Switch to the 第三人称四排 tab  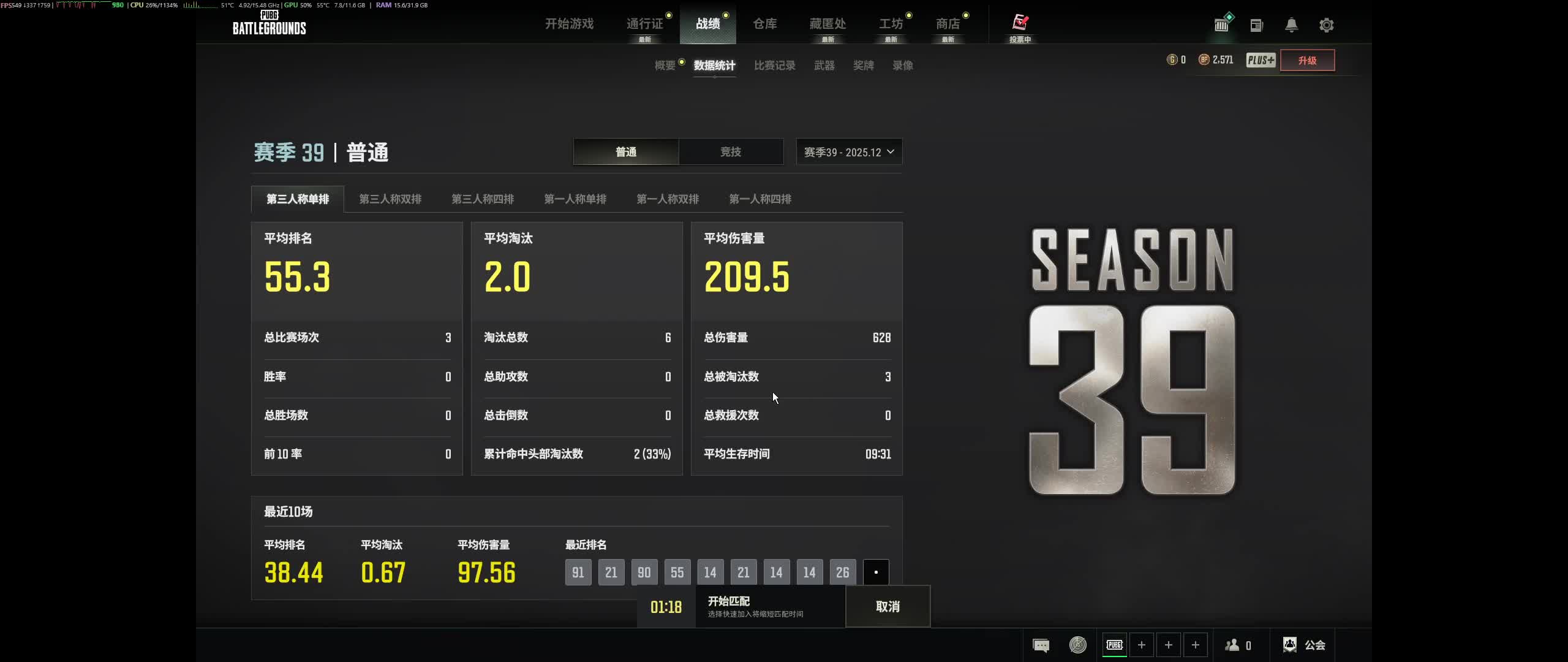tap(483, 199)
